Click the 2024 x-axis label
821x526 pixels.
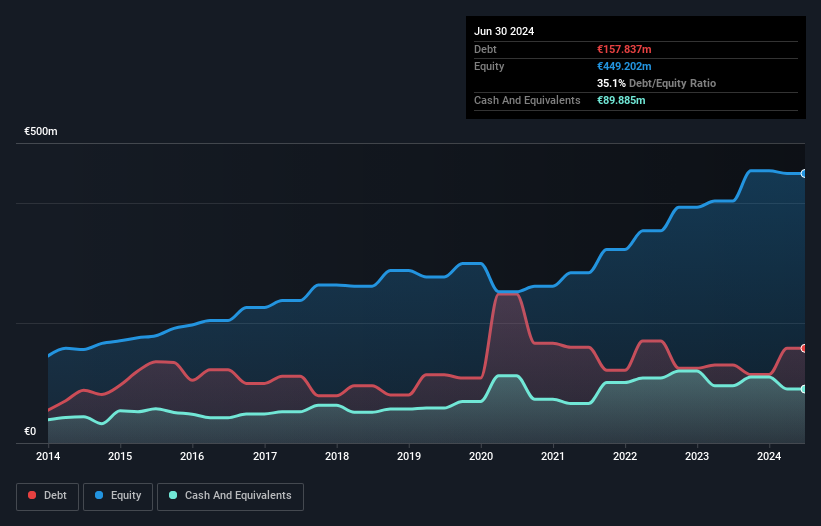click(x=769, y=456)
